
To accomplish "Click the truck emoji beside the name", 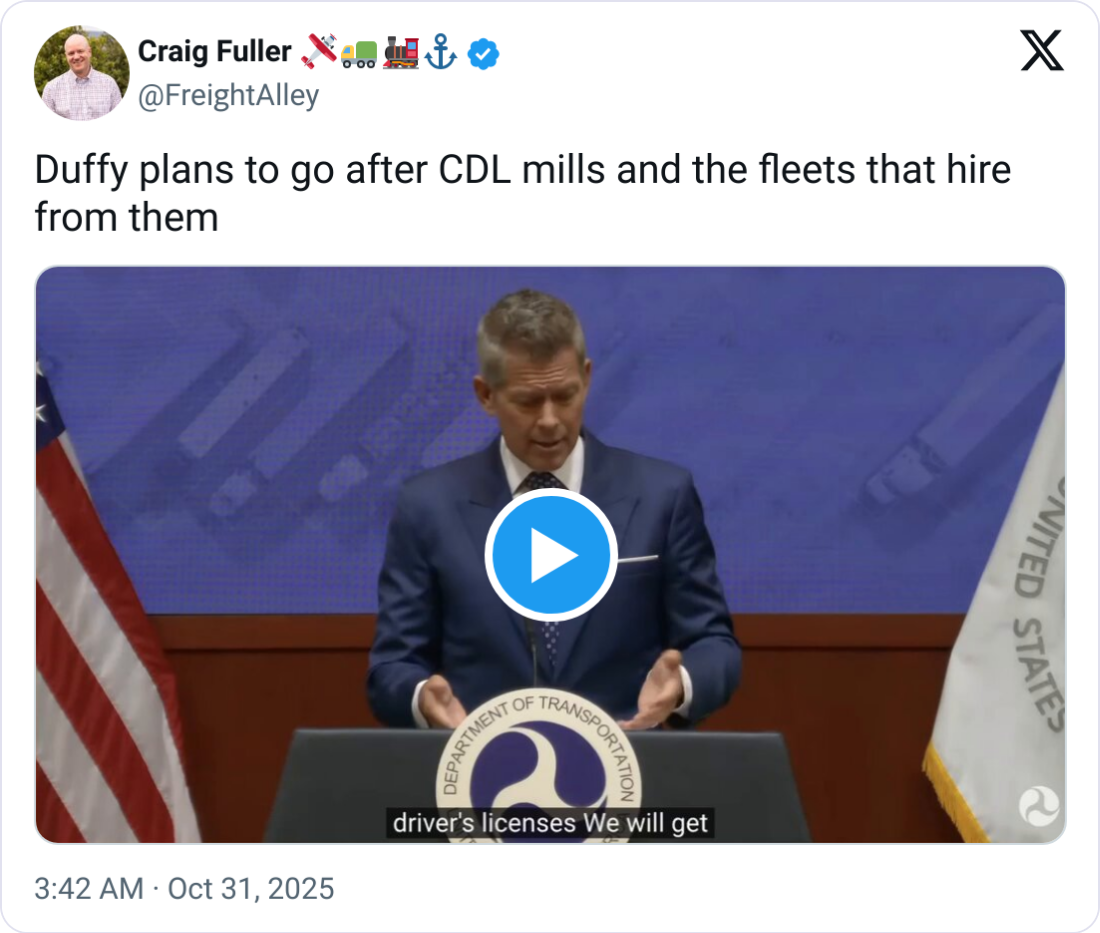I will tap(359, 53).
